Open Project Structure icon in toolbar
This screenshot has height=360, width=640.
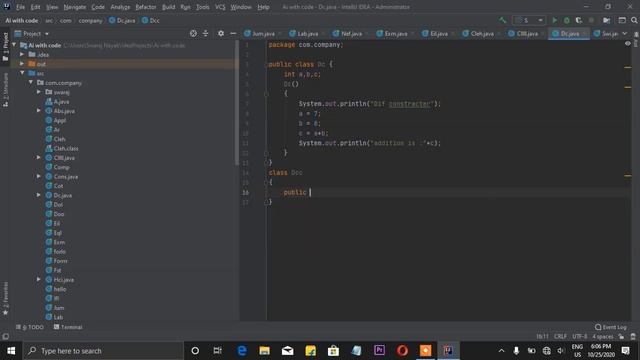point(622,20)
